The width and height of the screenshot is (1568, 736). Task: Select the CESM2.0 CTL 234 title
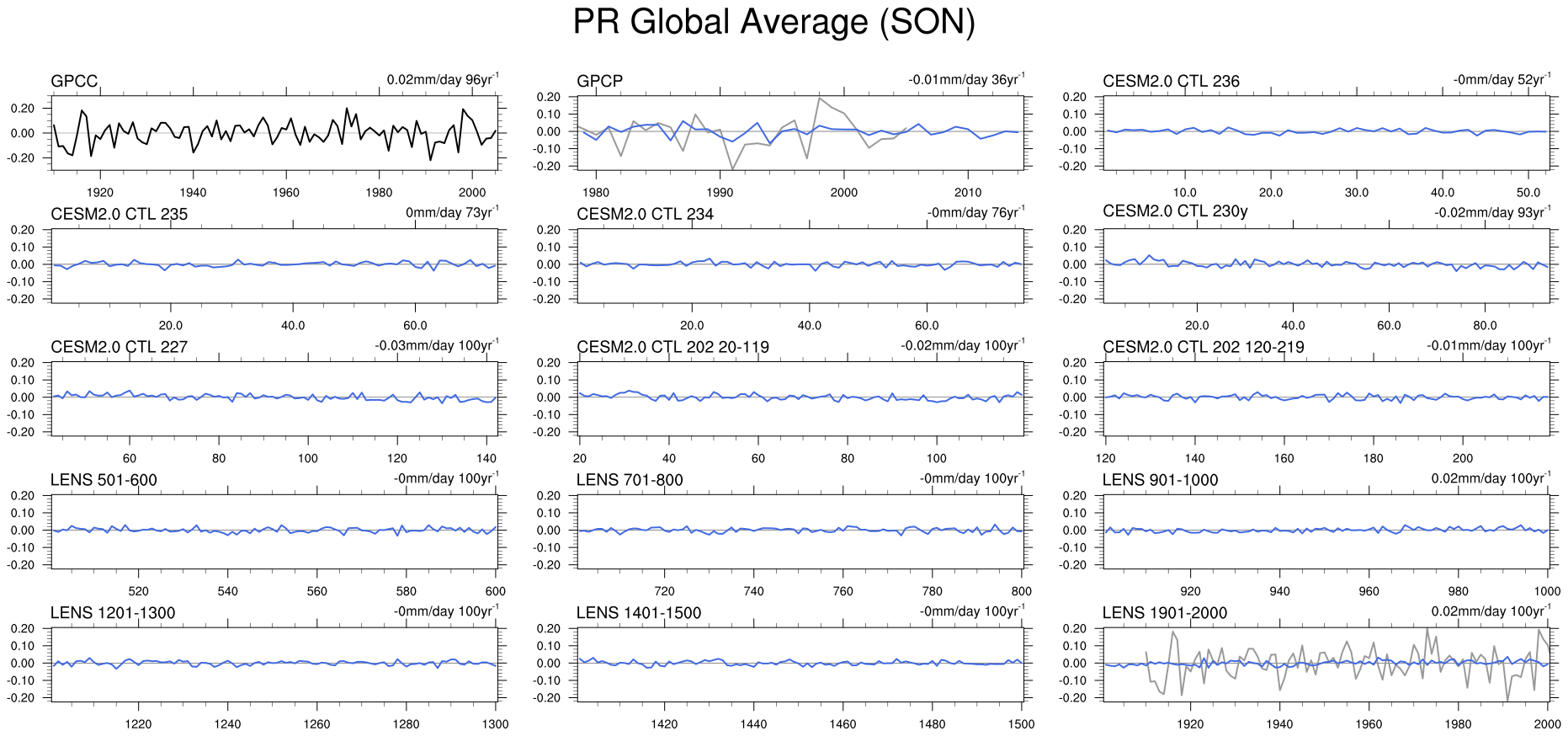(645, 214)
